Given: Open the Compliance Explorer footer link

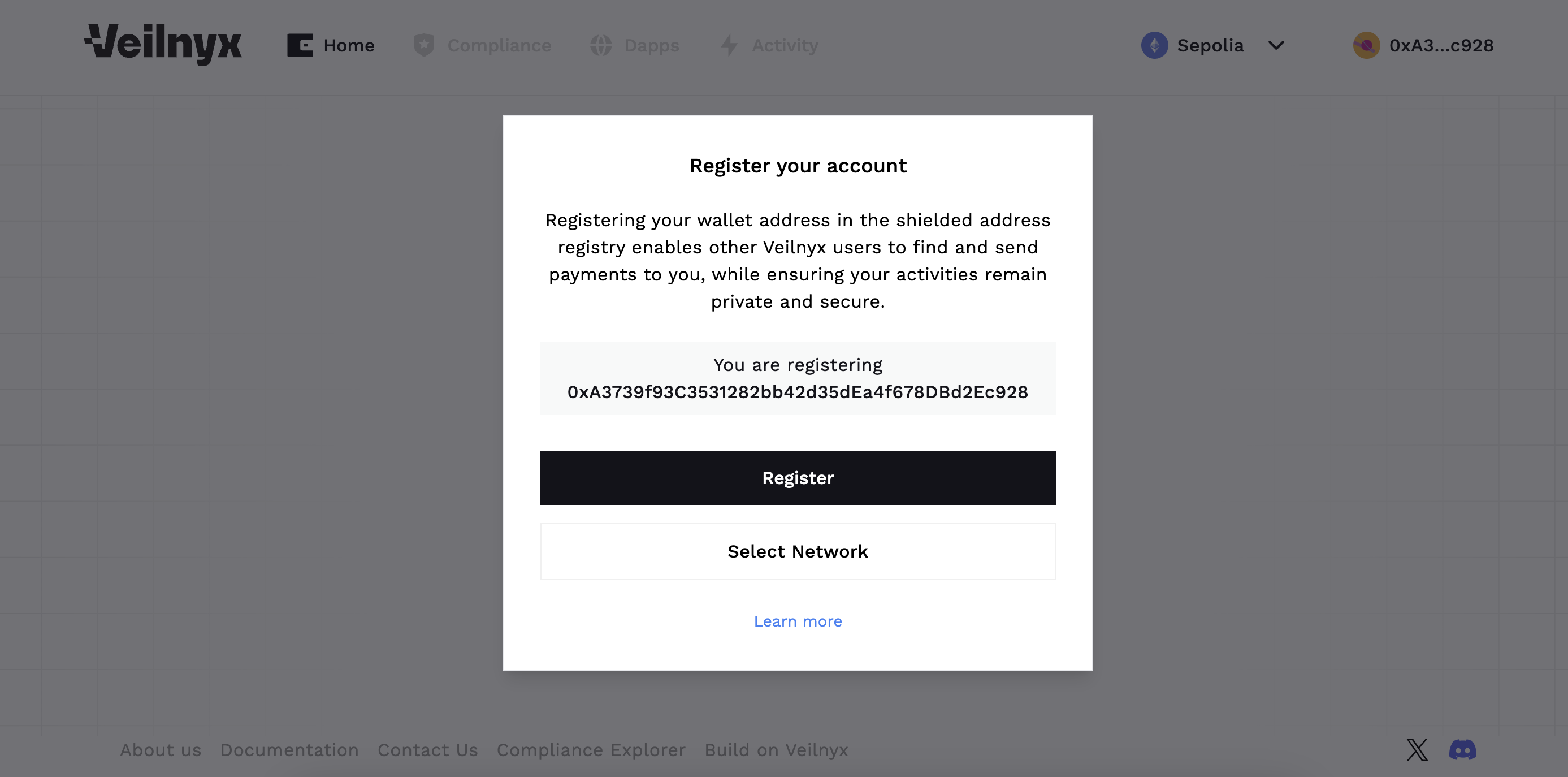Looking at the screenshot, I should coord(591,750).
